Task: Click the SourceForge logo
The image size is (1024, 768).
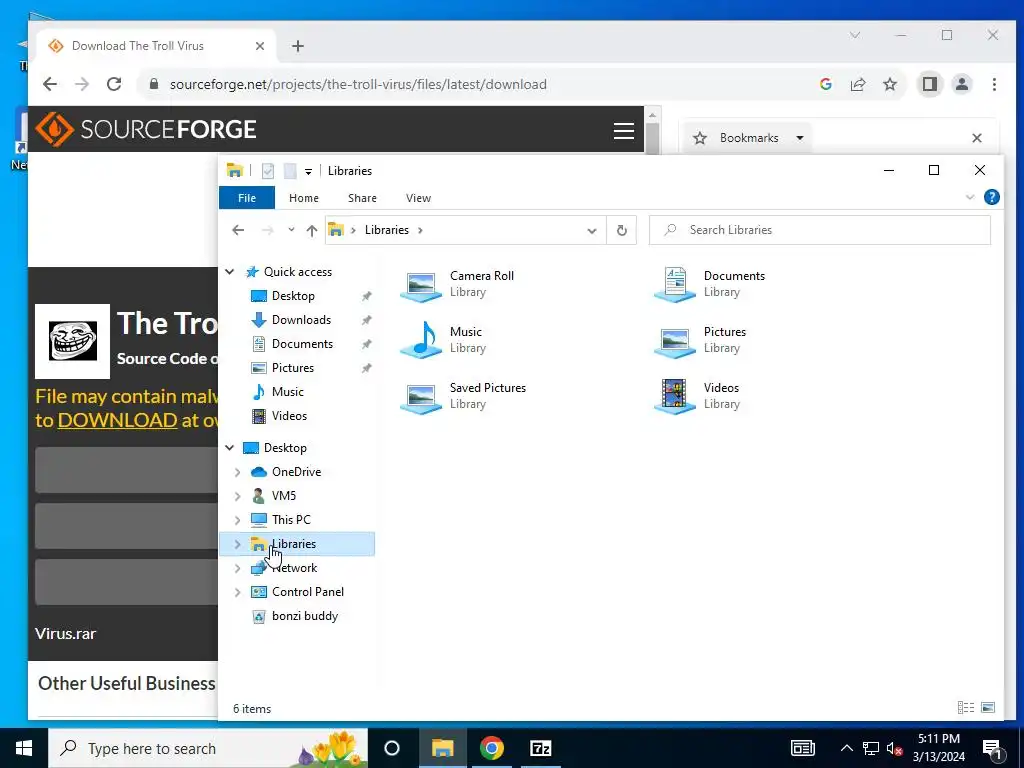Action: click(x=146, y=129)
